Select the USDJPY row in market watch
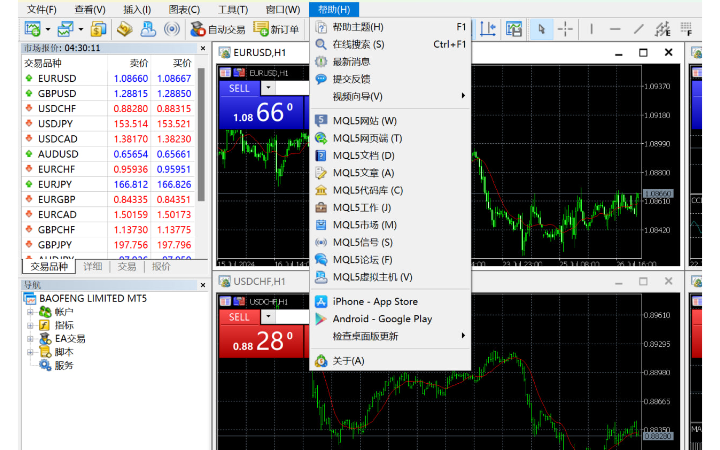This screenshot has height=450, width=720. point(109,124)
